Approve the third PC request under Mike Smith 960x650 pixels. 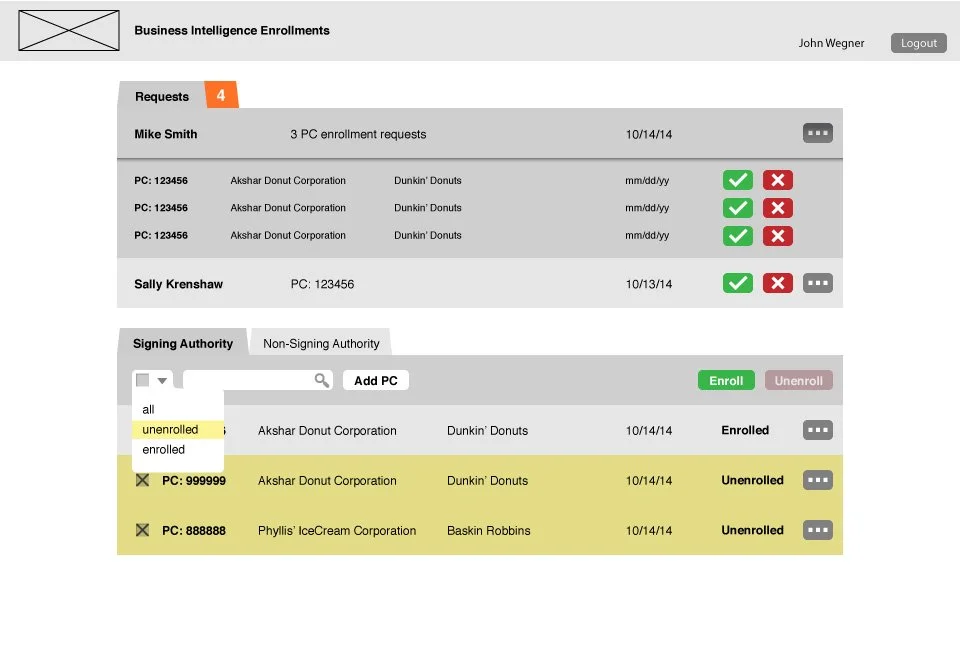[738, 235]
